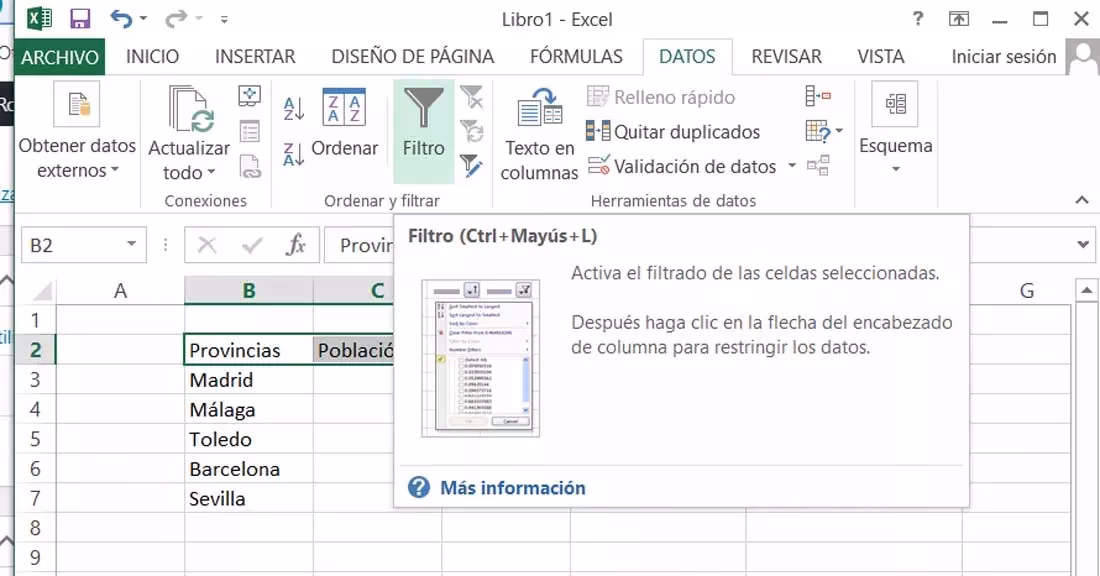1100x576 pixels.
Task: Open the Name Box dropdown
Action: tap(130, 244)
